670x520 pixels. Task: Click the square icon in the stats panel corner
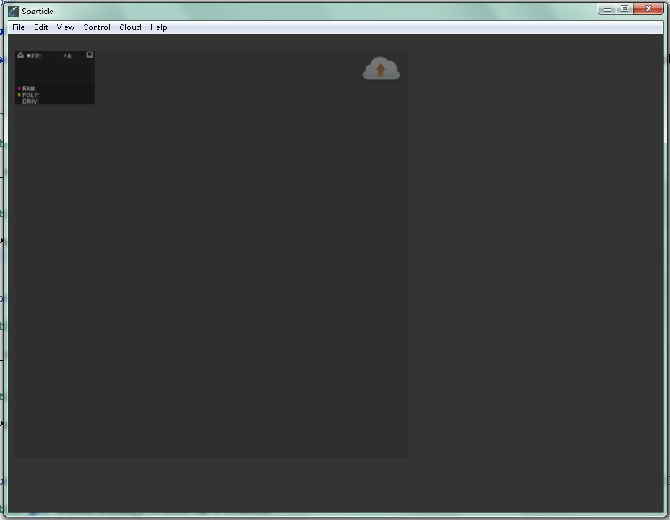click(x=89, y=55)
